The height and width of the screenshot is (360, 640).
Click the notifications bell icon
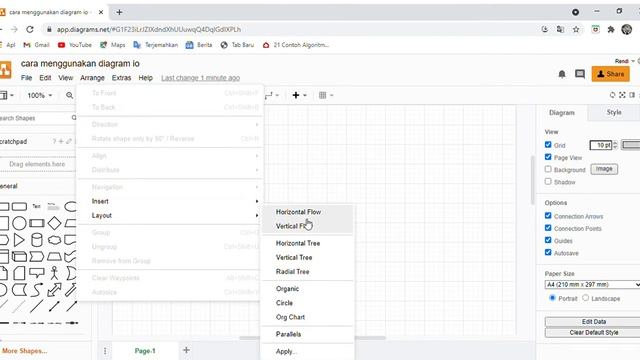pyautogui.click(x=562, y=74)
